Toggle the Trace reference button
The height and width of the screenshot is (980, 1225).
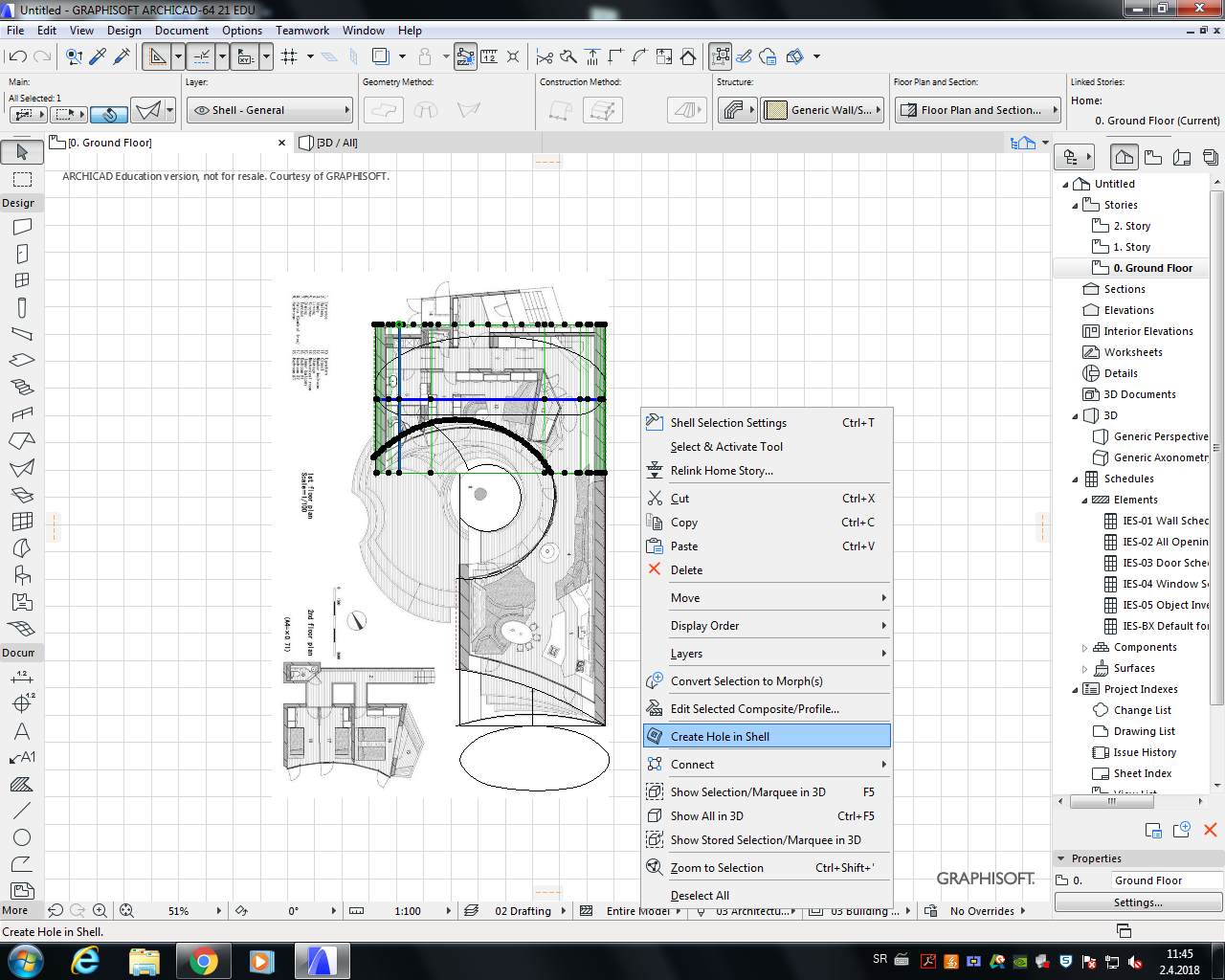coord(380,56)
